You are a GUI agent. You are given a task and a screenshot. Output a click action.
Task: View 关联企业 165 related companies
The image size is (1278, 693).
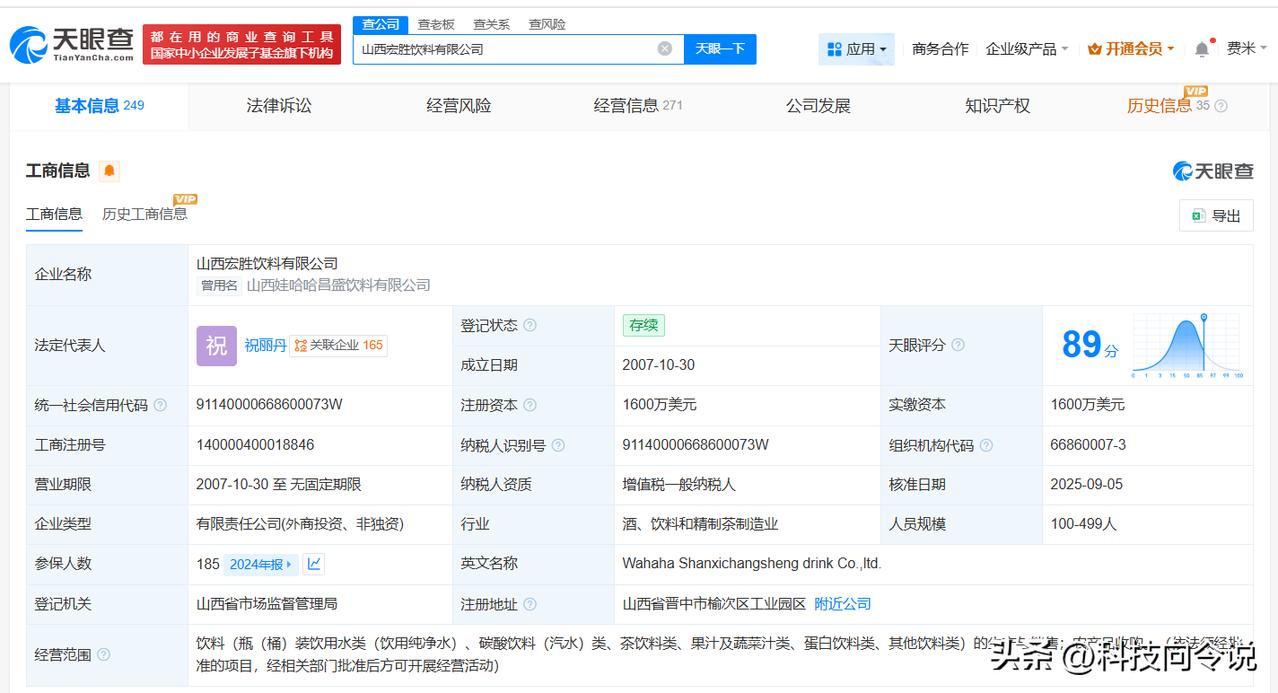point(339,345)
